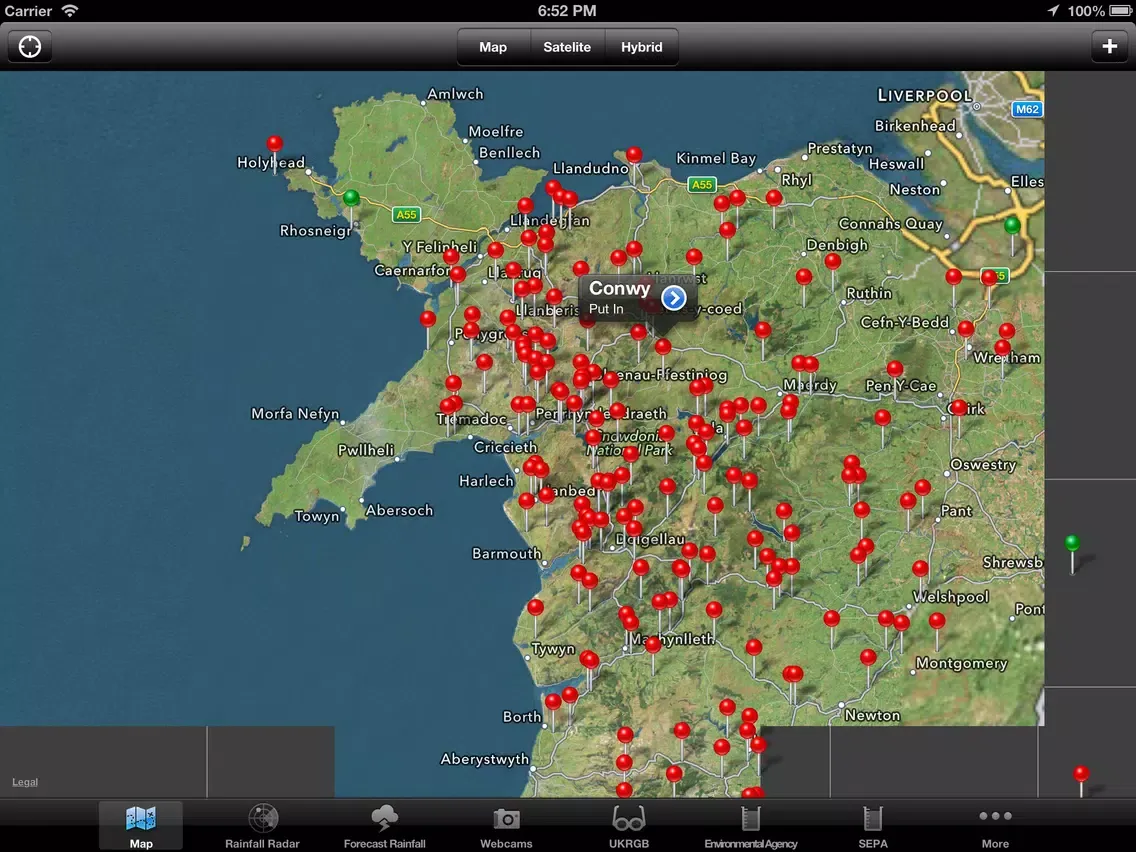Tap the plus add button
1136x852 pixels.
tap(1109, 47)
